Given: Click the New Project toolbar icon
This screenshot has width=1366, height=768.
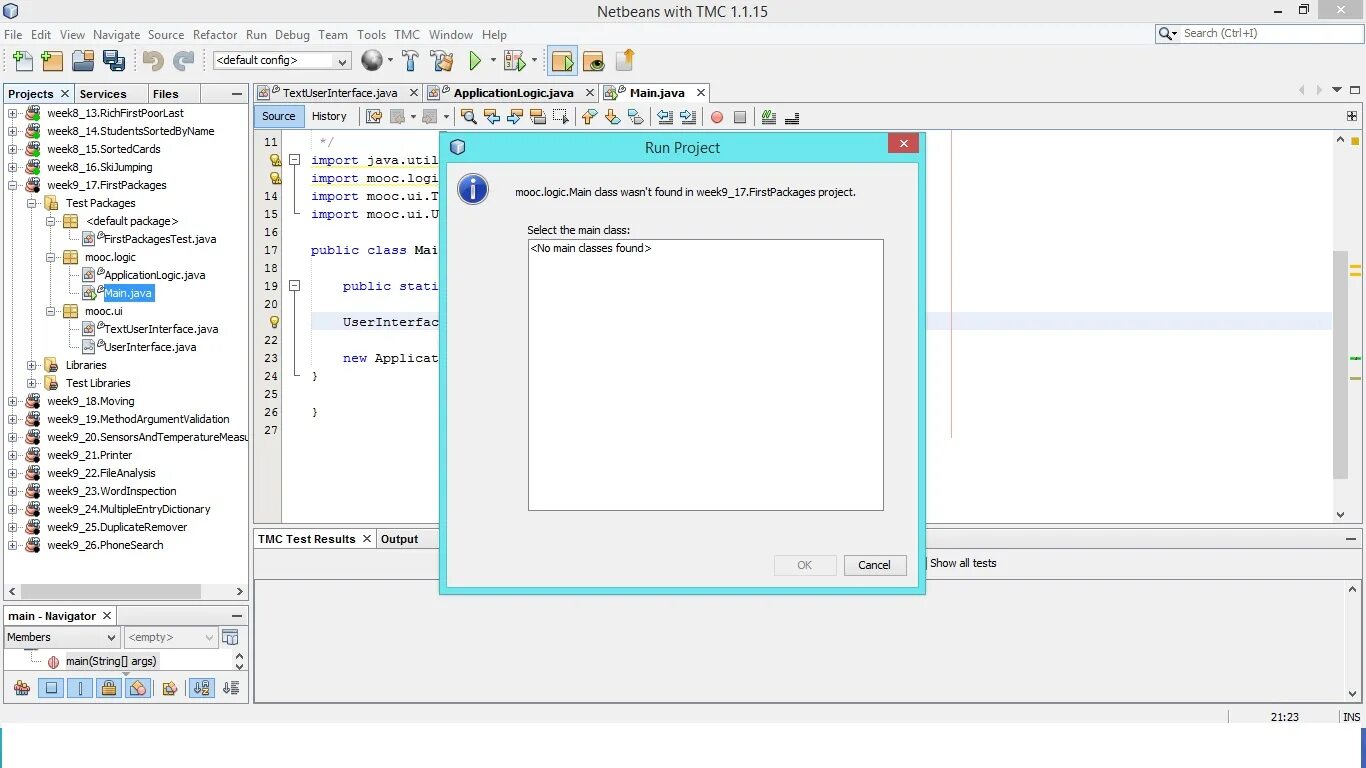Looking at the screenshot, I should pyautogui.click(x=53, y=61).
